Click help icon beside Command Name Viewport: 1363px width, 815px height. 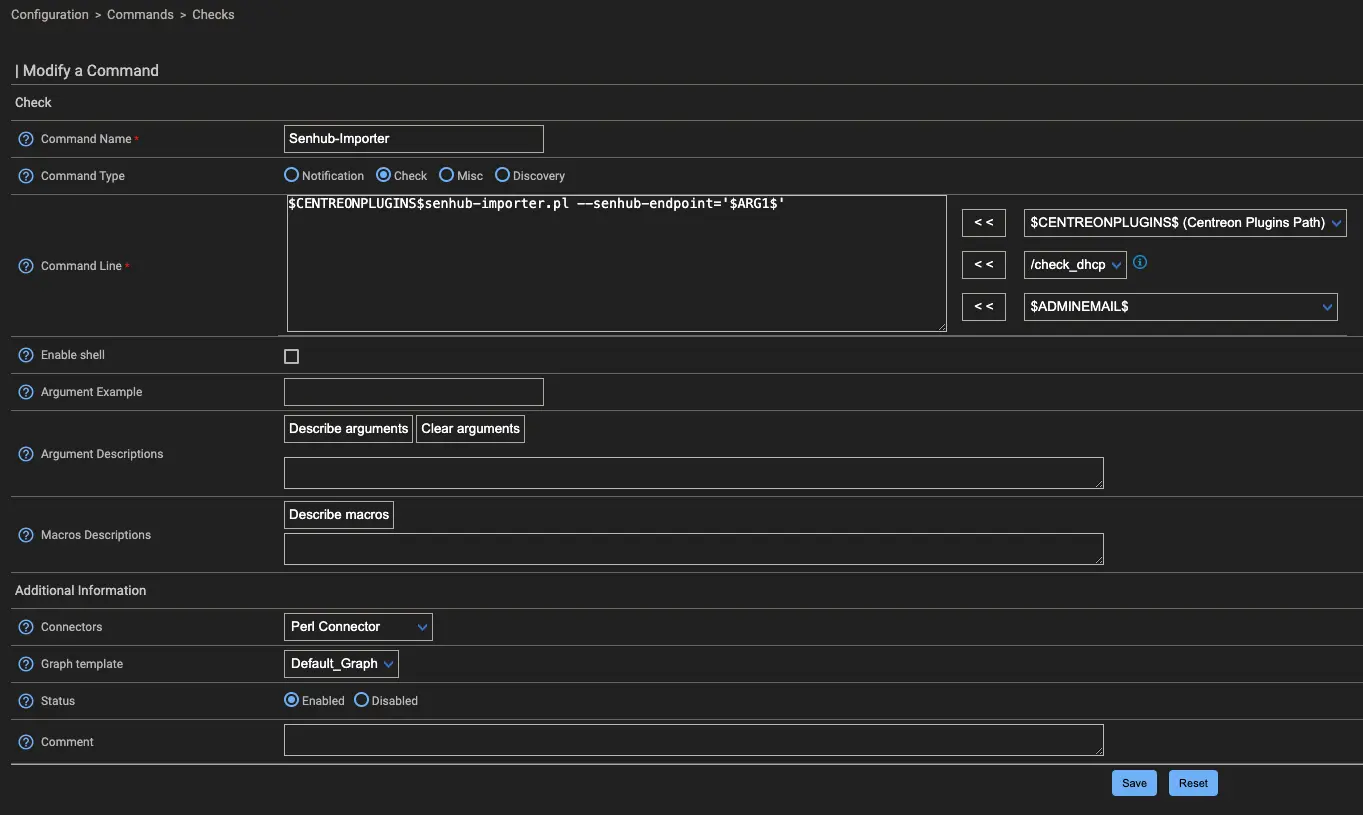(x=27, y=139)
